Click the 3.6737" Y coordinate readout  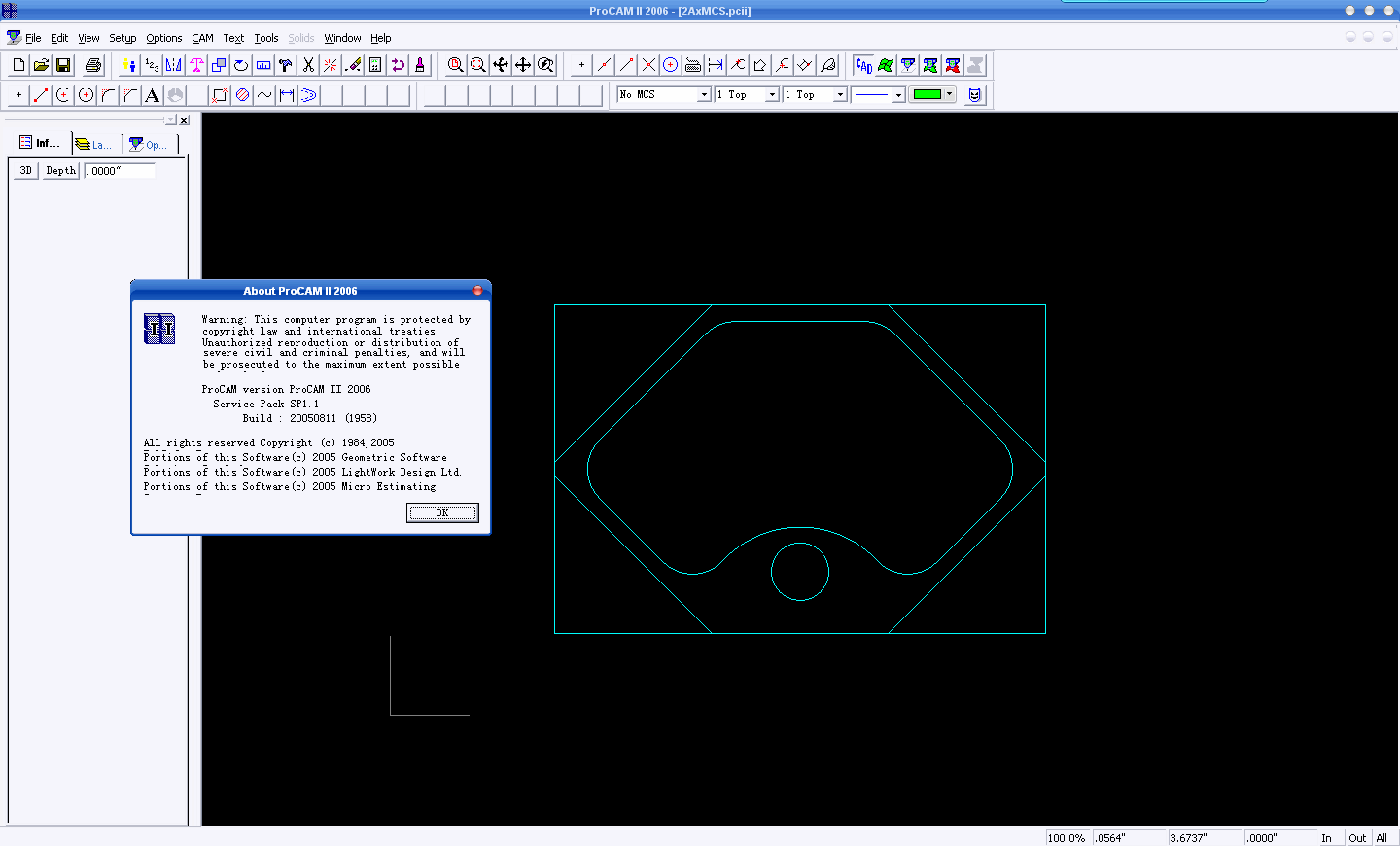point(1206,838)
